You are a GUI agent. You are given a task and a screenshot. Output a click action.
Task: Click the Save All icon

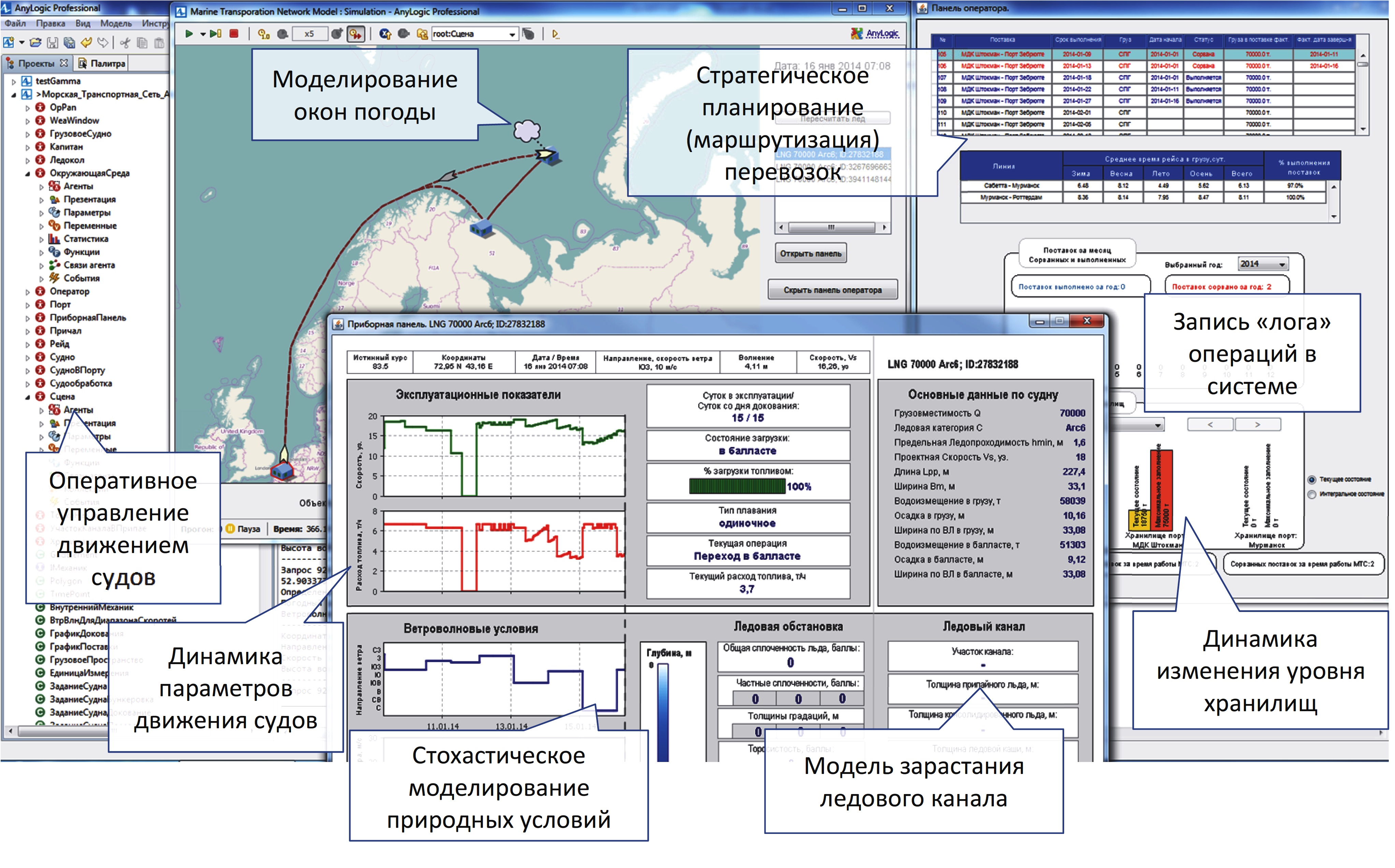coord(70,43)
